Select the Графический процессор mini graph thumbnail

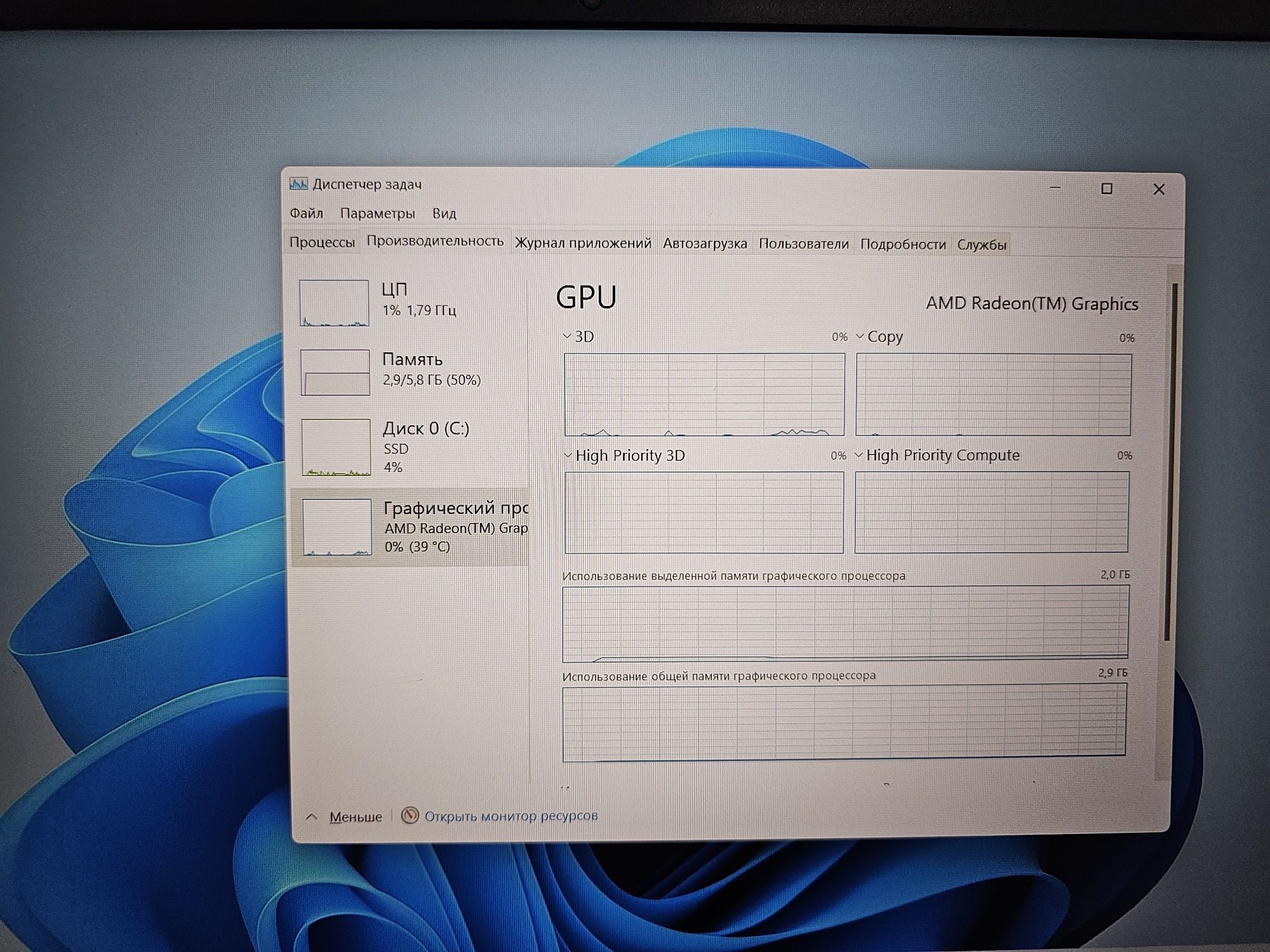pos(337,527)
